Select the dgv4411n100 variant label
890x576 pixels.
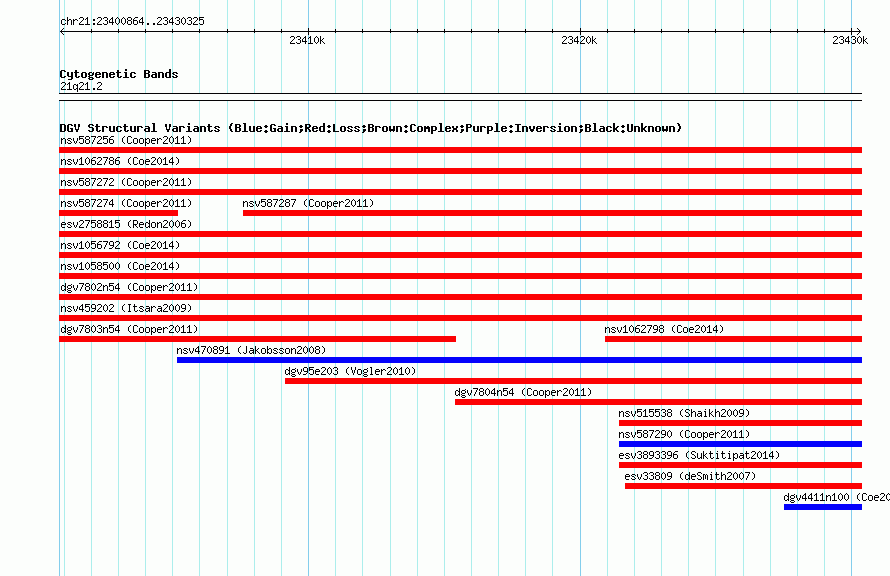(x=836, y=497)
